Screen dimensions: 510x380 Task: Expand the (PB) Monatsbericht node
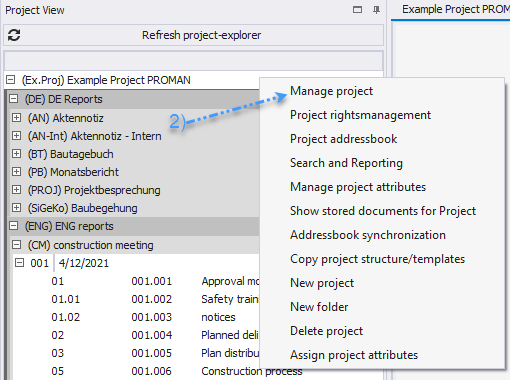coord(16,172)
